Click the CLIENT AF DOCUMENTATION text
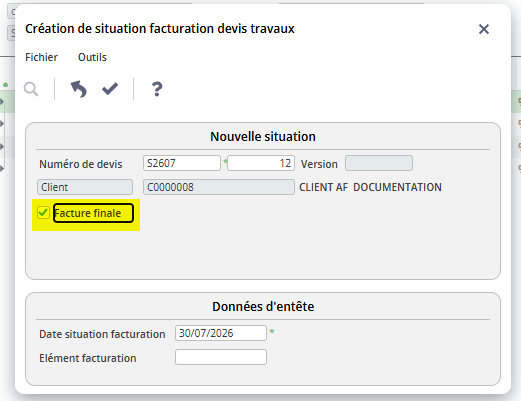Image resolution: width=521 pixels, height=401 pixels. click(x=370, y=187)
